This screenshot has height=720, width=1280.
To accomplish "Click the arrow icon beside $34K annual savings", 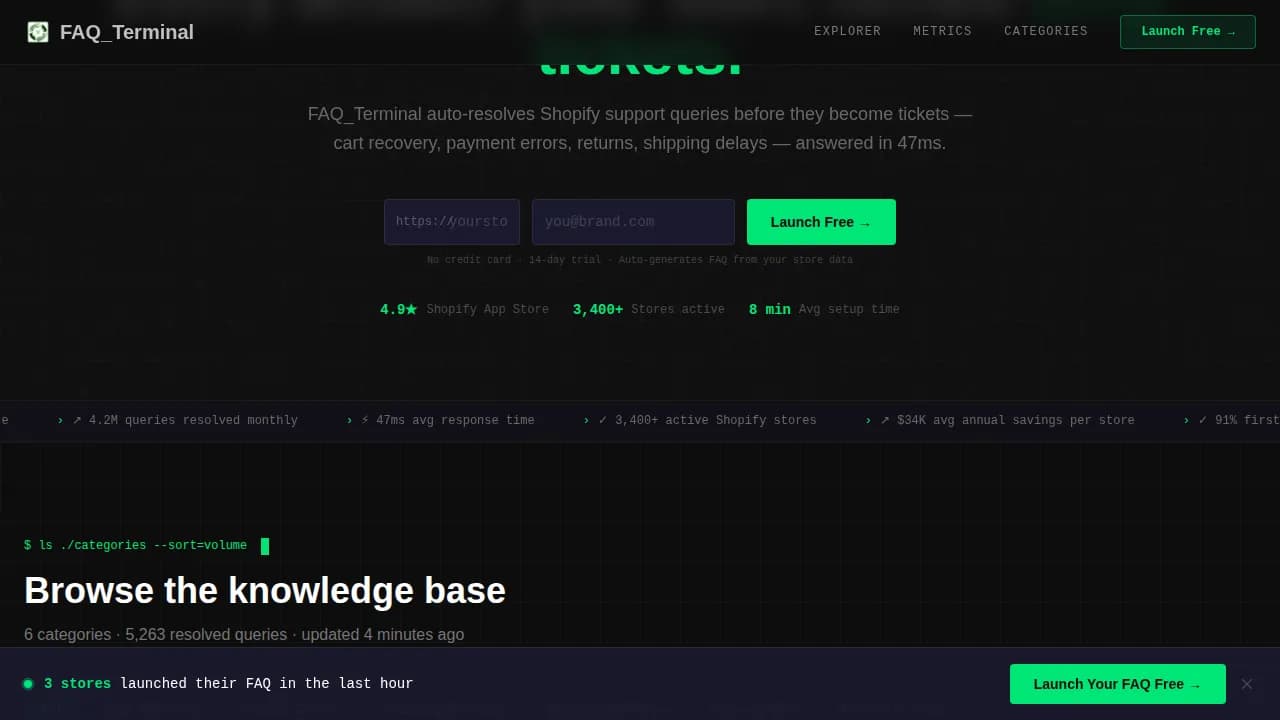I will pos(884,420).
